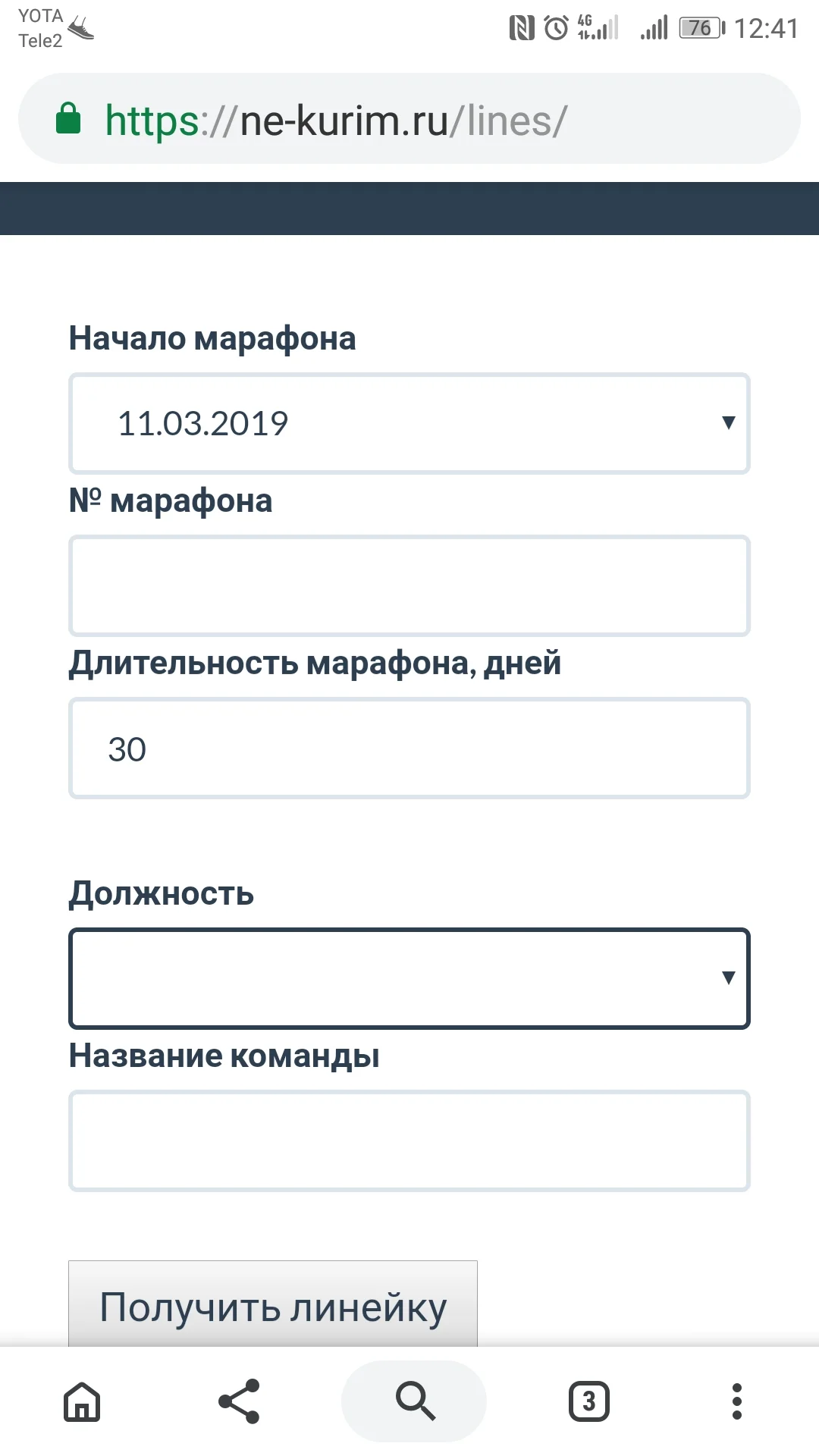This screenshot has width=819, height=1456.
Task: Tap the green HTTPS padlock icon
Action: (68, 118)
